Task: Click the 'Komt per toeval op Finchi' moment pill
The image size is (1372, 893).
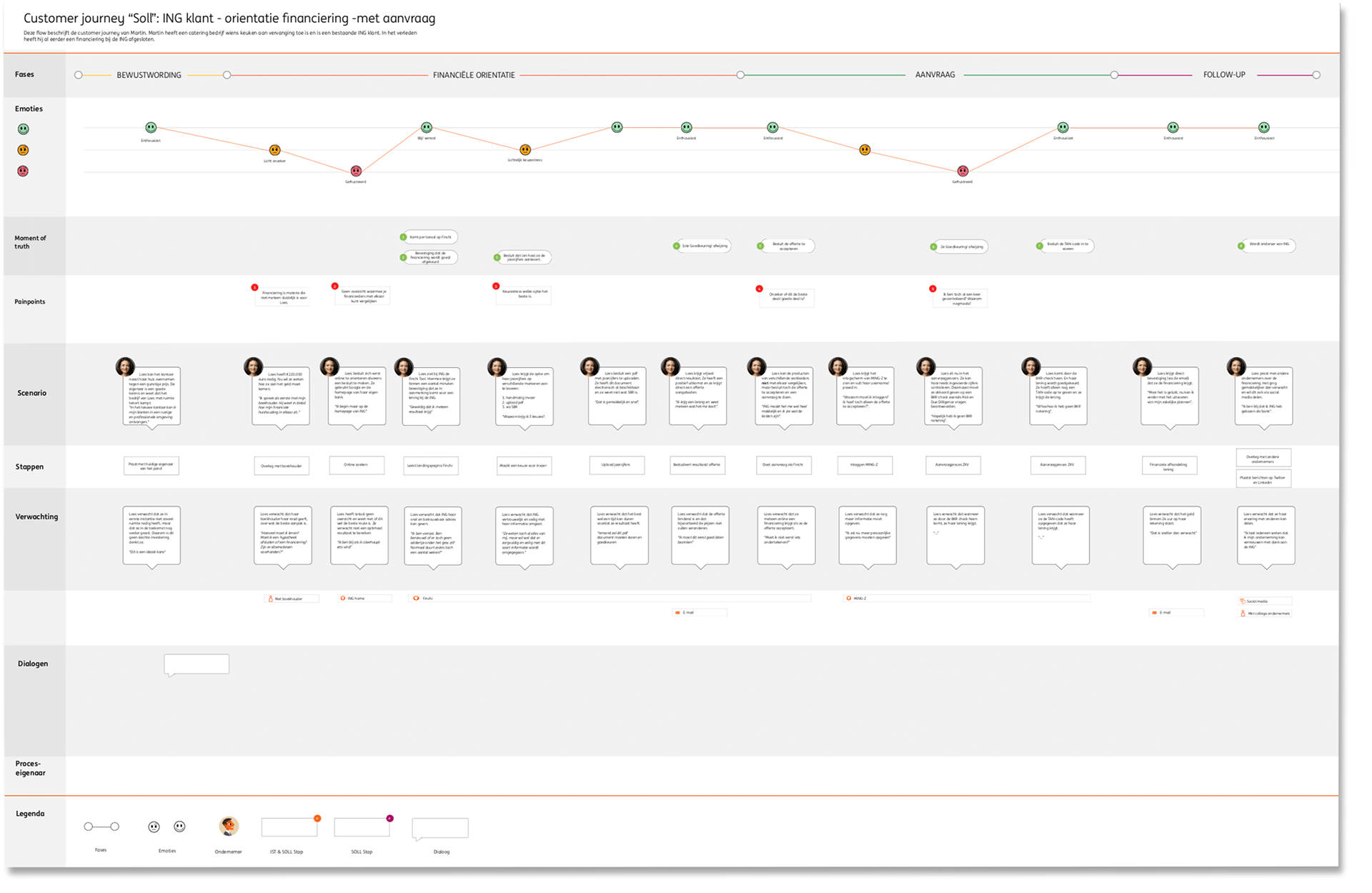Action: click(429, 237)
